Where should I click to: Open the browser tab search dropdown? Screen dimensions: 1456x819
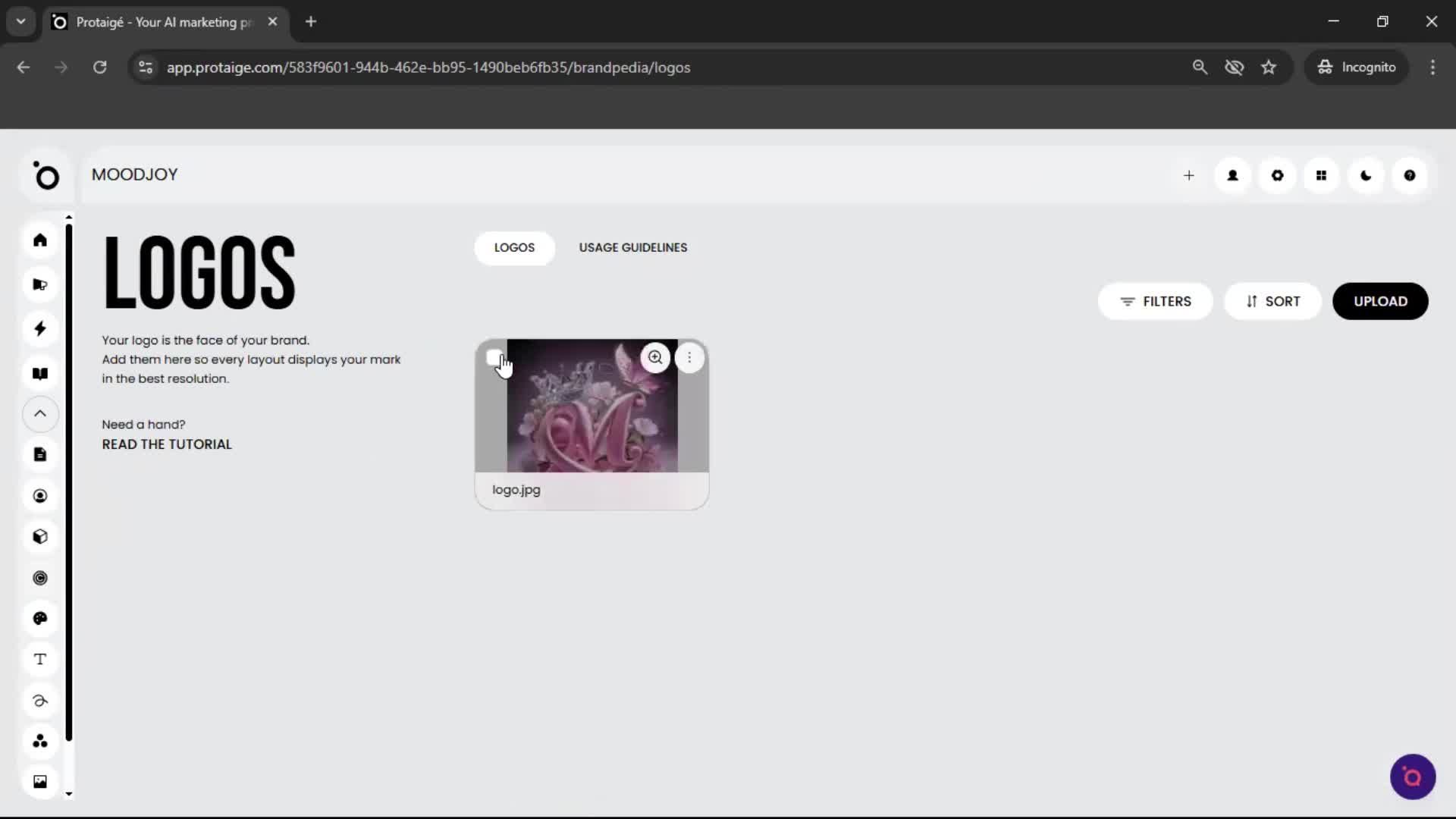(x=20, y=21)
